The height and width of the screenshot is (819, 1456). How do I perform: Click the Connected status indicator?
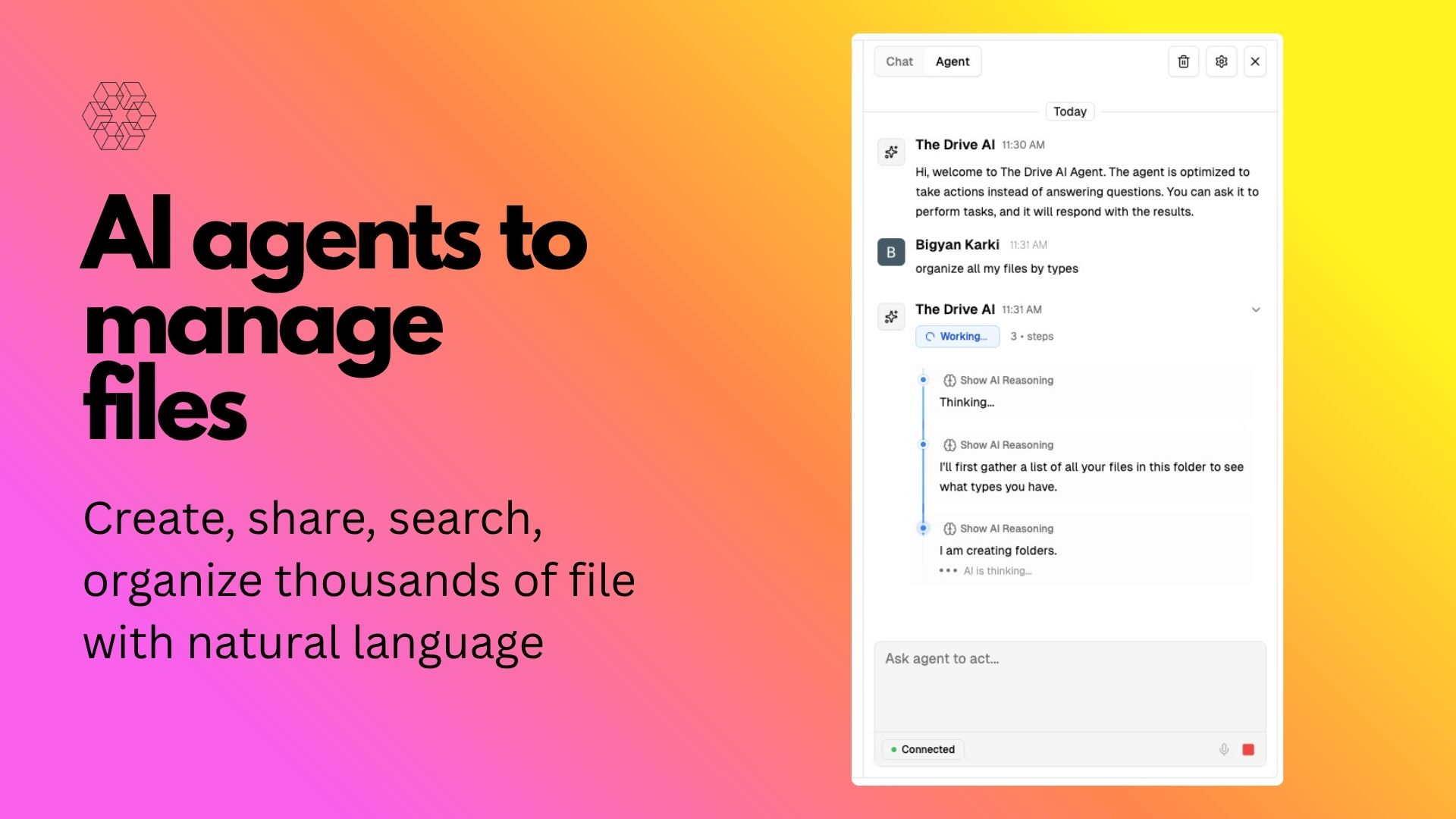coord(923,749)
